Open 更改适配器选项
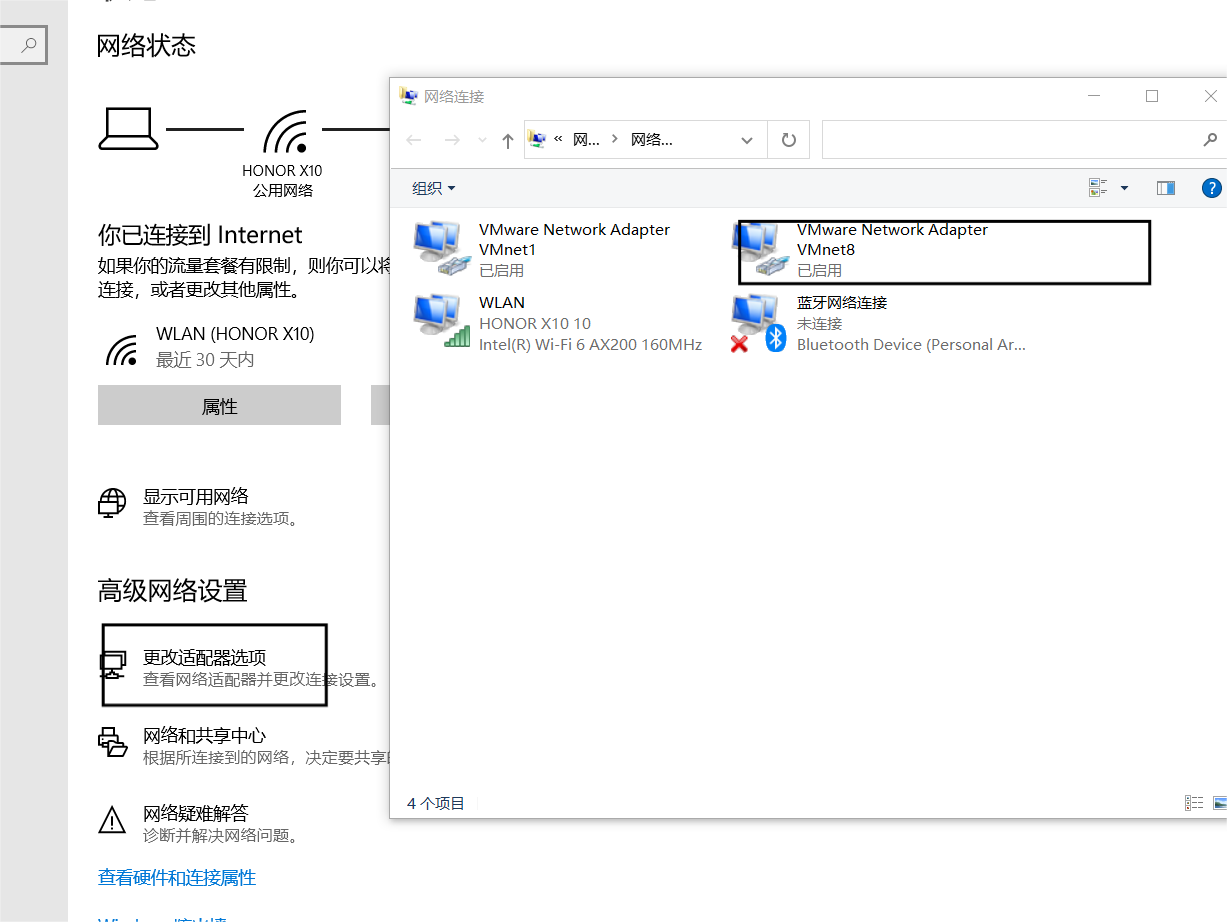This screenshot has height=922, width=1227. click(204, 657)
